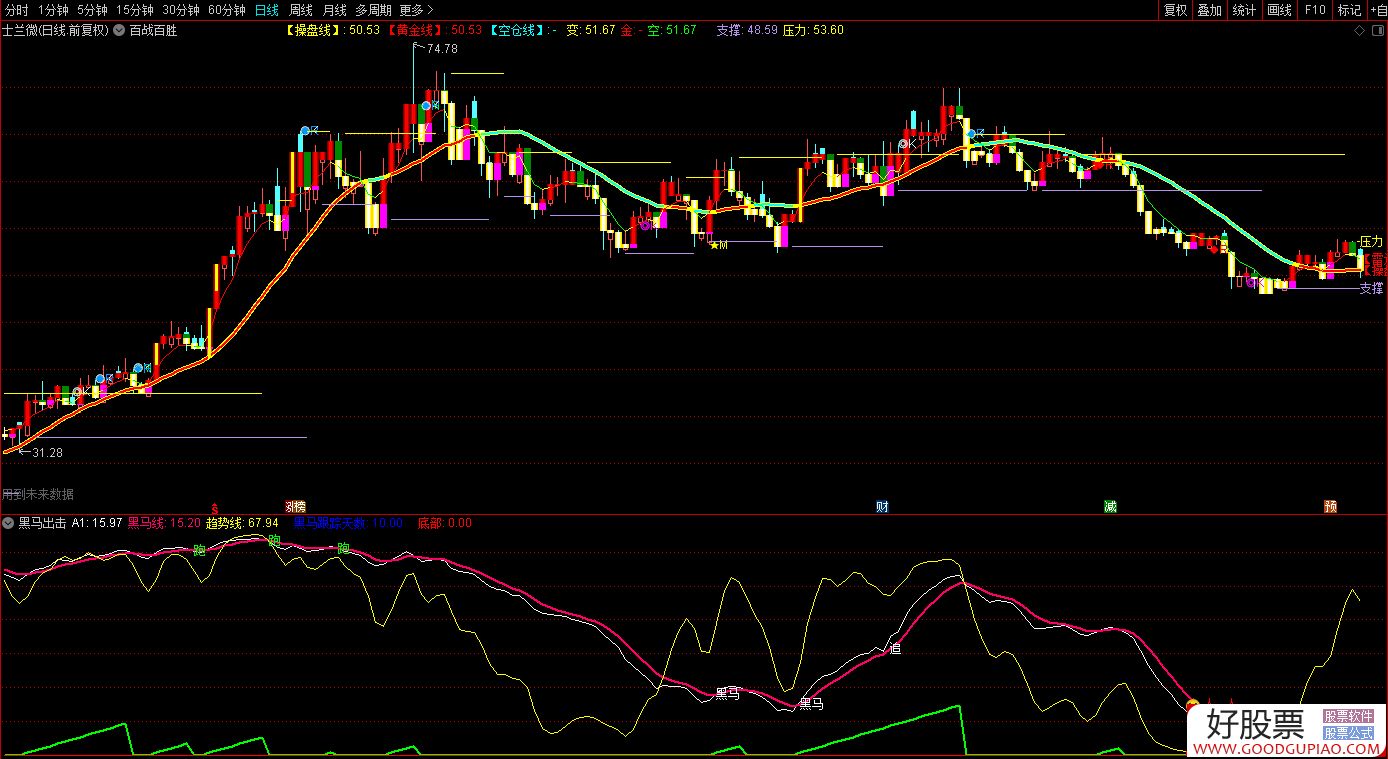
Task: Click the red S marker on timeline
Action: (x=214, y=507)
